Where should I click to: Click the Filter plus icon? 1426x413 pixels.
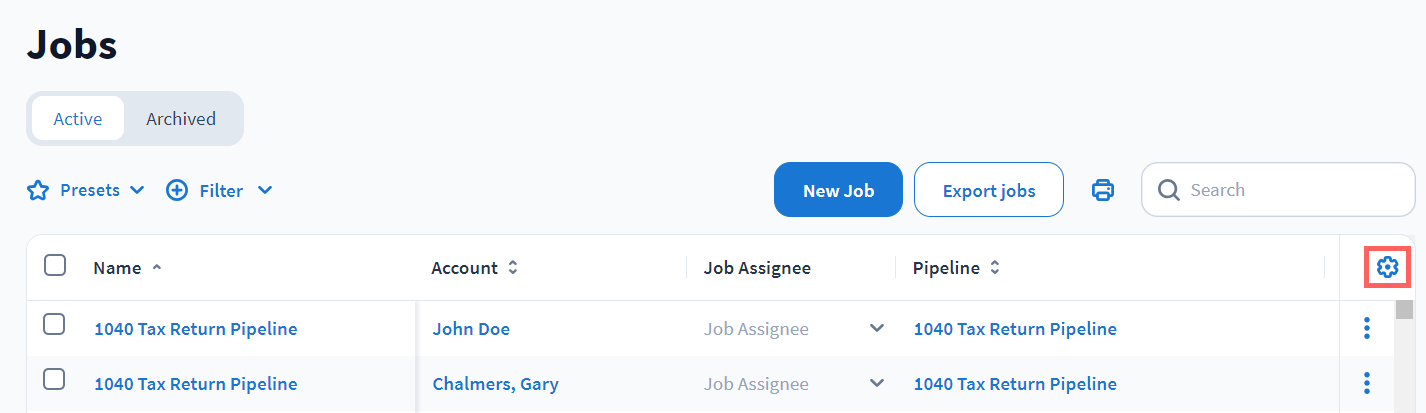[177, 190]
